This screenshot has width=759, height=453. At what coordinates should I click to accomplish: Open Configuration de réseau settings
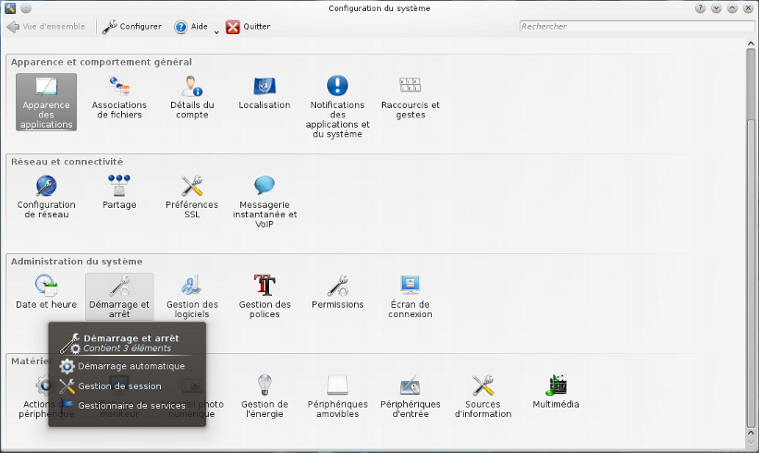tap(46, 197)
